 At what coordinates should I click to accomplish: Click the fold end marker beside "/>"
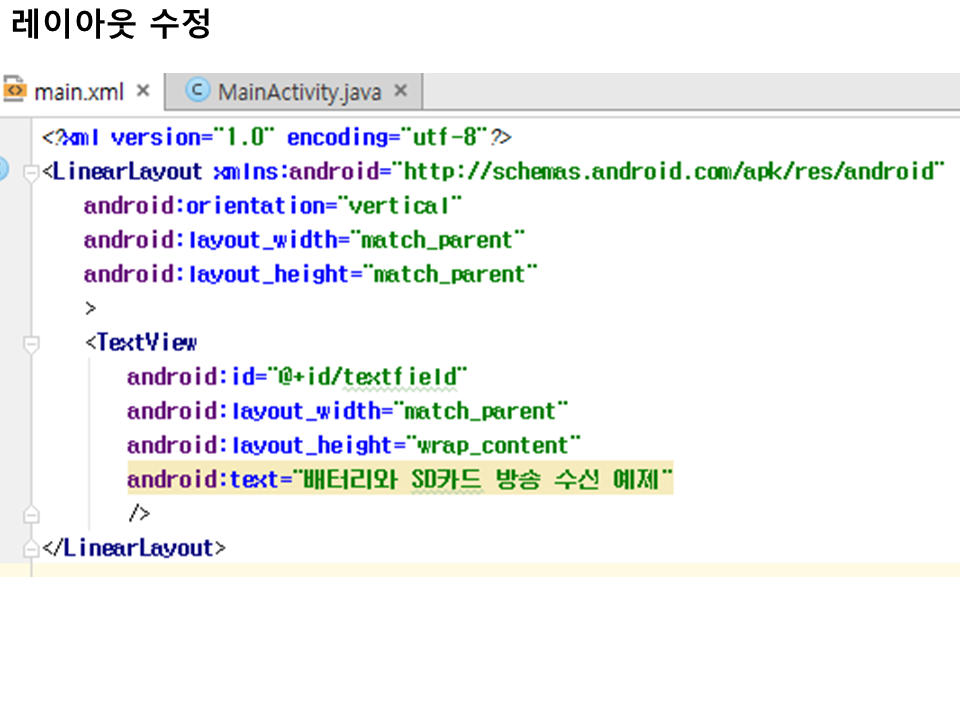[32, 515]
